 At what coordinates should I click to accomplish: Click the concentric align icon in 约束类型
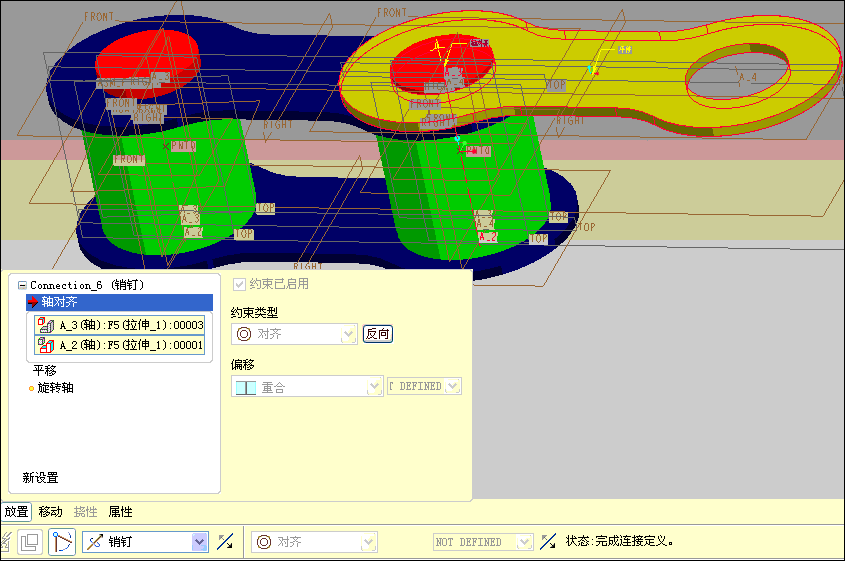(x=244, y=334)
